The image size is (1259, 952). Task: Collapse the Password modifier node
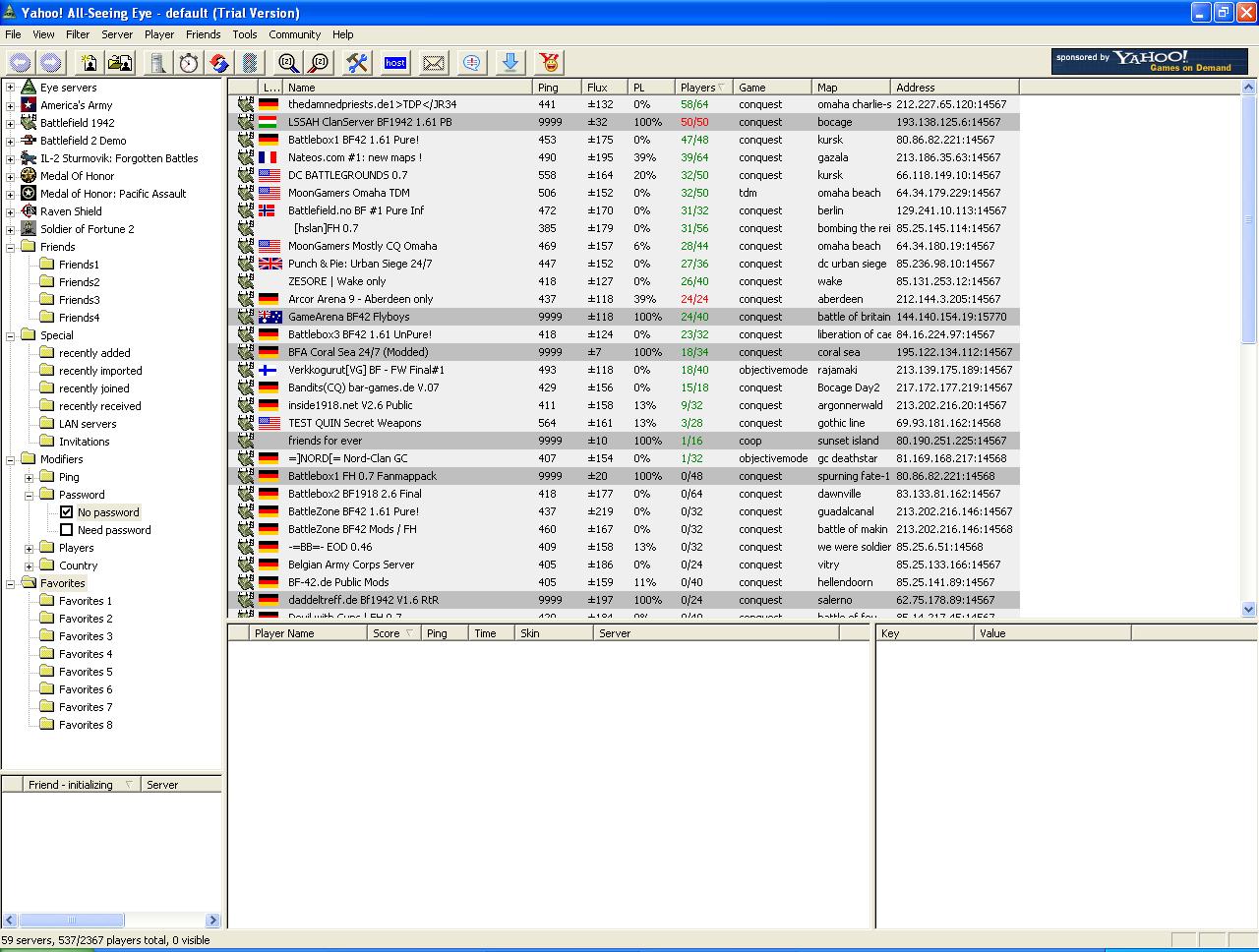pos(29,495)
